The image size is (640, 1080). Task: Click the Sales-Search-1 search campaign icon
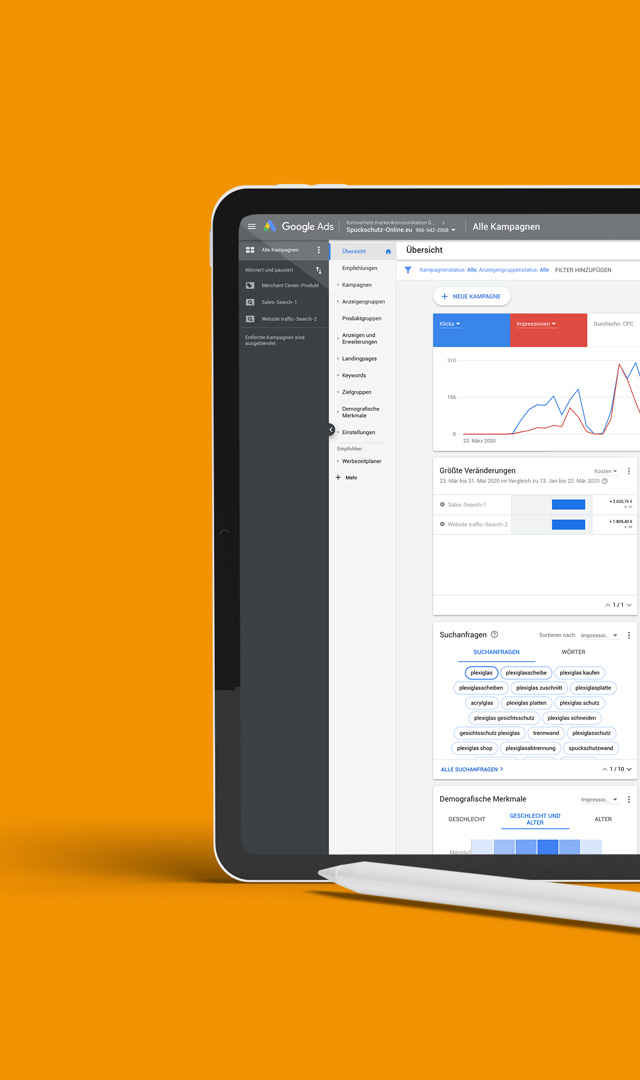250,302
